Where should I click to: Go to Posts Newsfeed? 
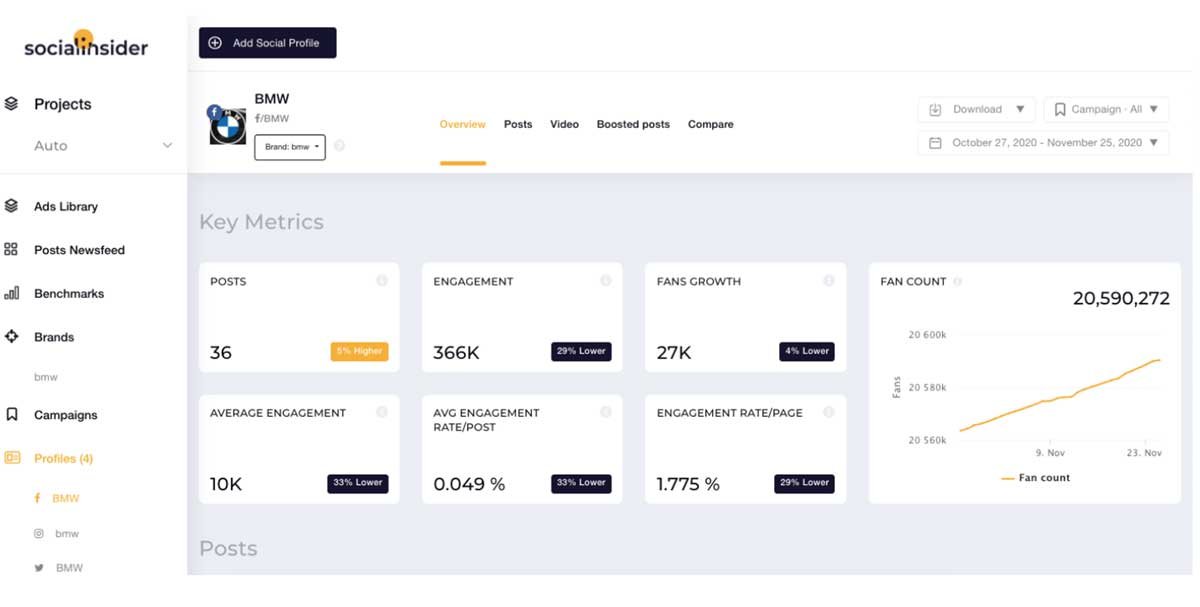(x=79, y=250)
